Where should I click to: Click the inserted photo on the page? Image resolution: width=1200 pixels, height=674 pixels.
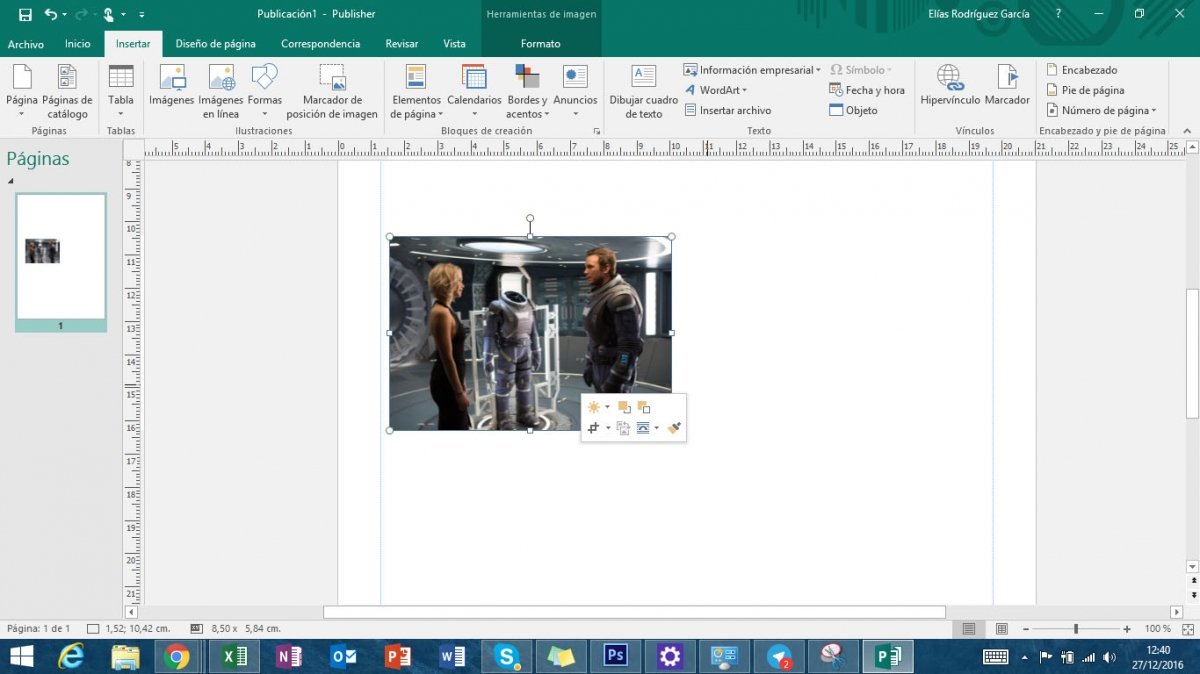click(530, 333)
